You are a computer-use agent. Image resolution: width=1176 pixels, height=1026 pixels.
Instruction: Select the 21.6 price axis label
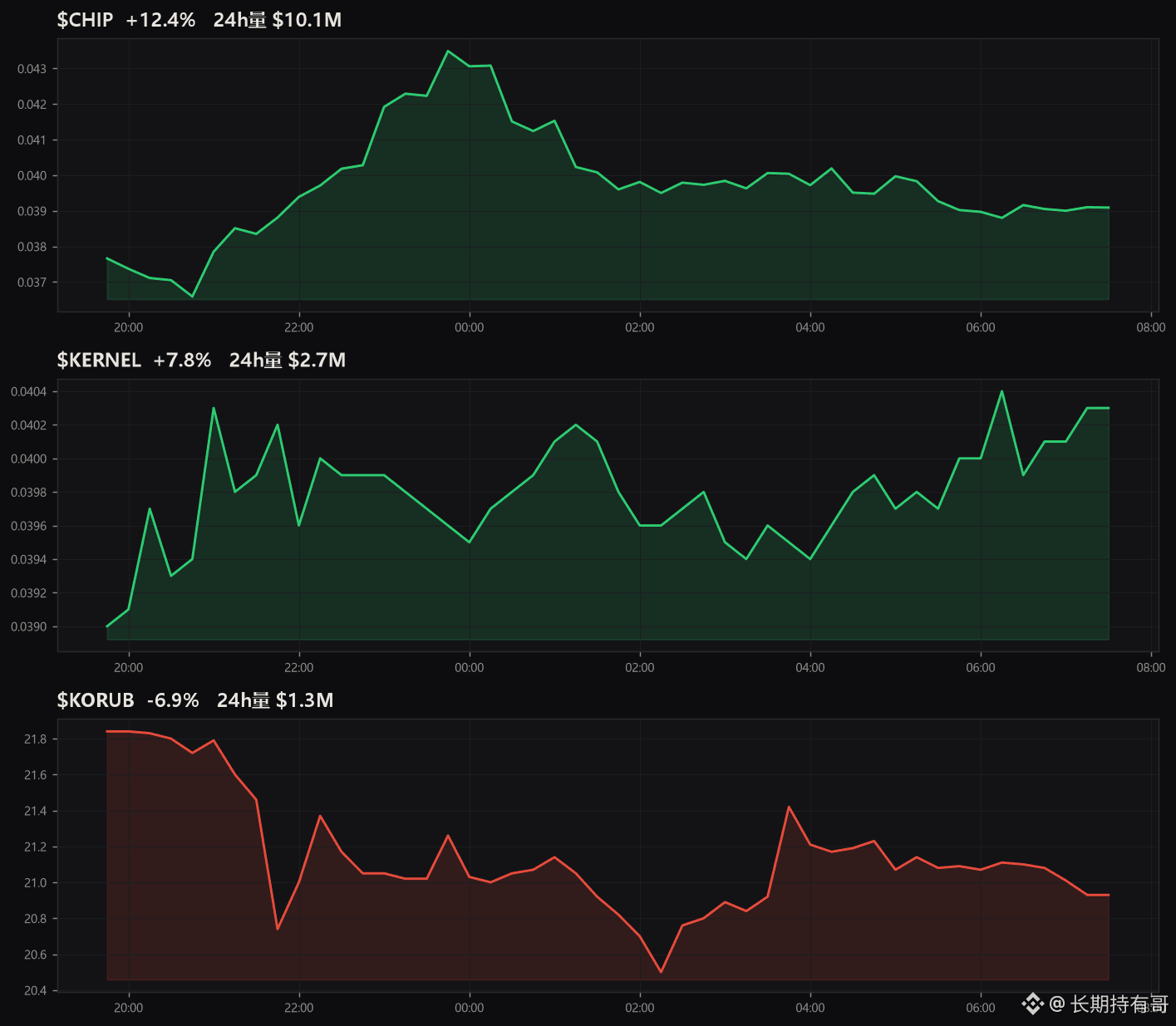point(35,775)
